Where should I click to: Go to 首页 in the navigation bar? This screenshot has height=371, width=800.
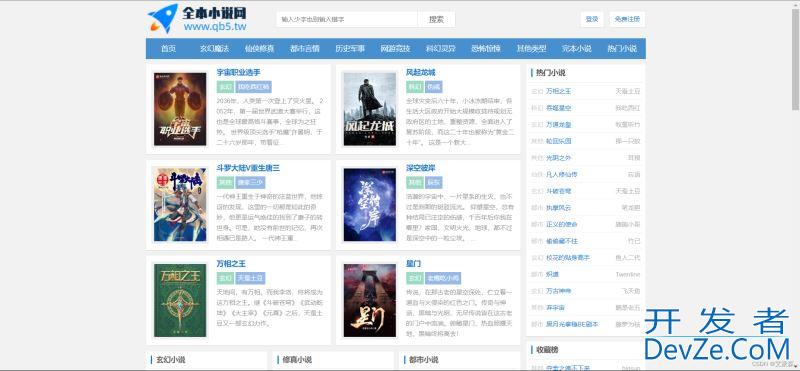pos(168,49)
